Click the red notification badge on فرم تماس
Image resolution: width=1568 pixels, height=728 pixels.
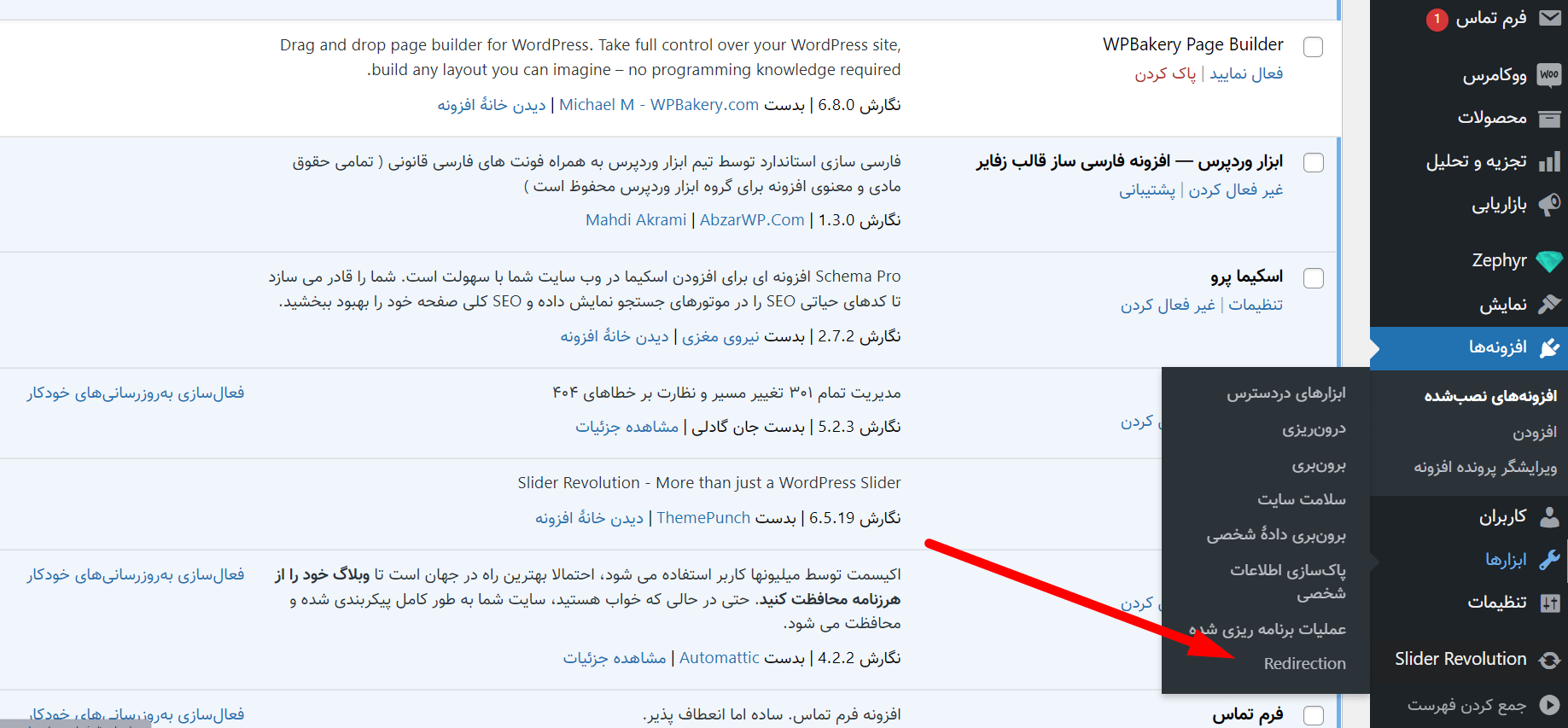point(1437,19)
